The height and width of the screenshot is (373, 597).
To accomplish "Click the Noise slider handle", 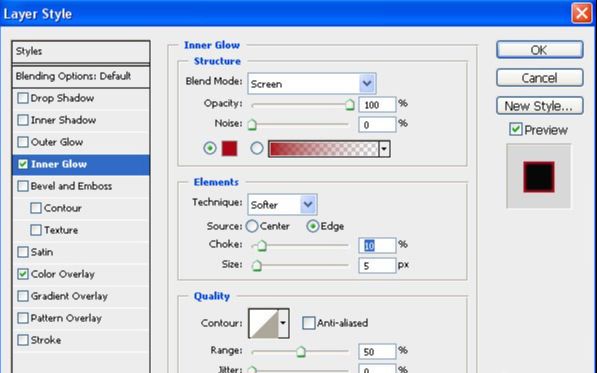I will pos(252,125).
